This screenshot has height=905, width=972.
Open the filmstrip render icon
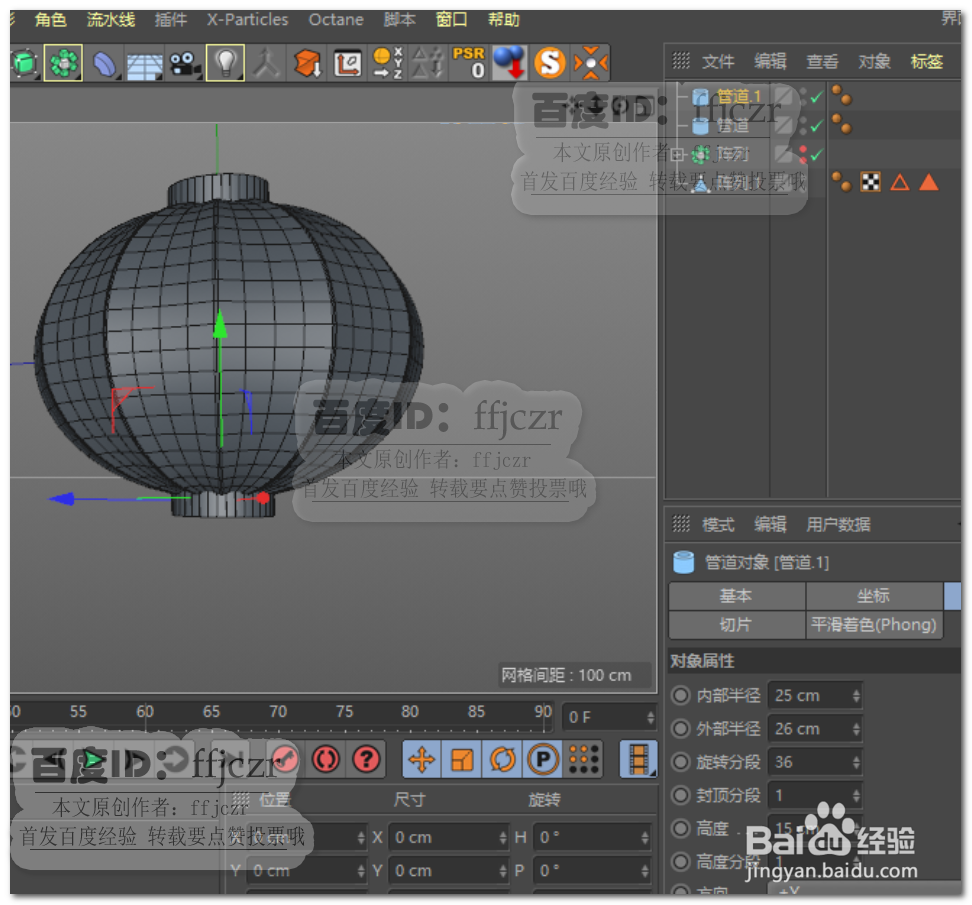pos(638,759)
